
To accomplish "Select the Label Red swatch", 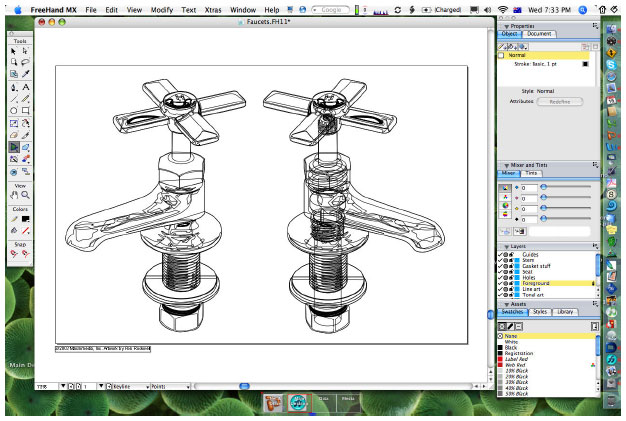I will click(x=516, y=359).
